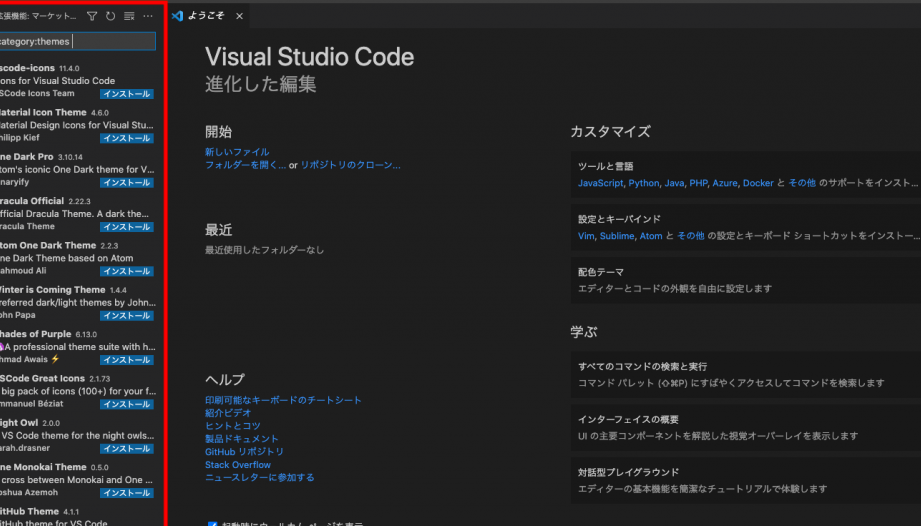Open the Material Icon Theme entry
Screen dimensions: 921x526
click(79, 124)
